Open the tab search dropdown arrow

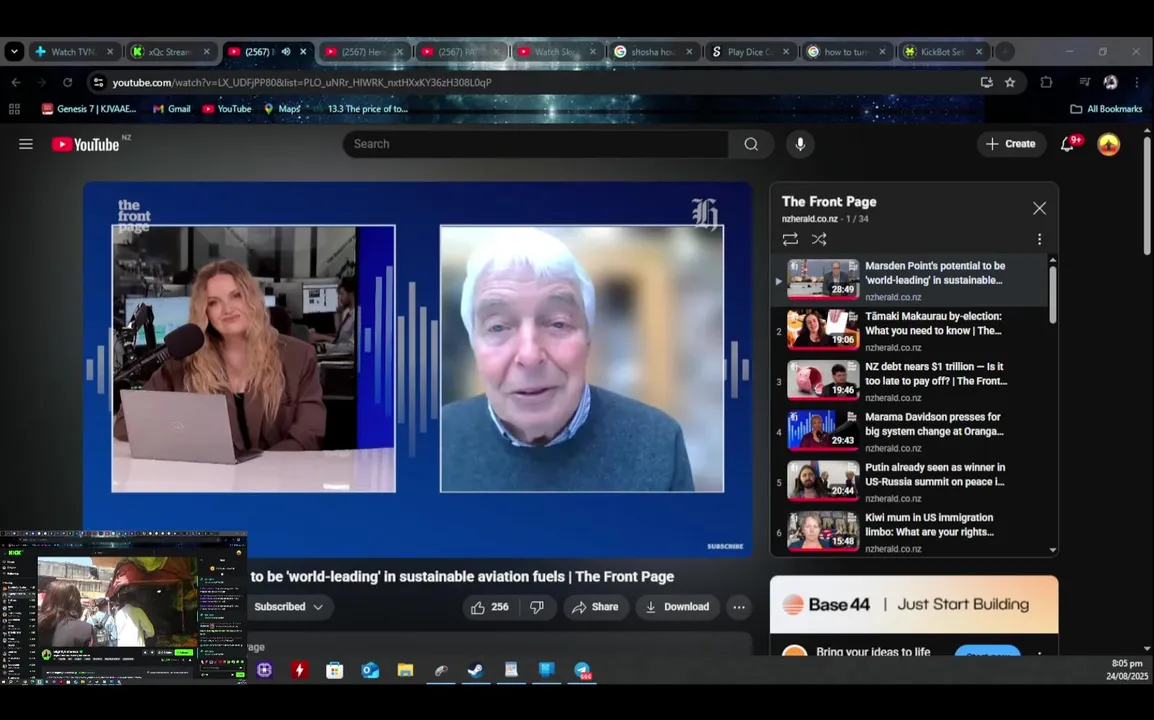coord(14,52)
